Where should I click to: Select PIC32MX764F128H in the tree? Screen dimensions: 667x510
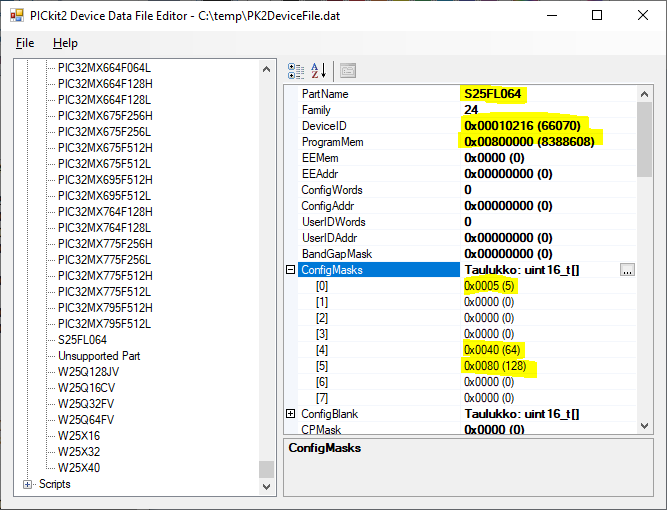tap(105, 212)
